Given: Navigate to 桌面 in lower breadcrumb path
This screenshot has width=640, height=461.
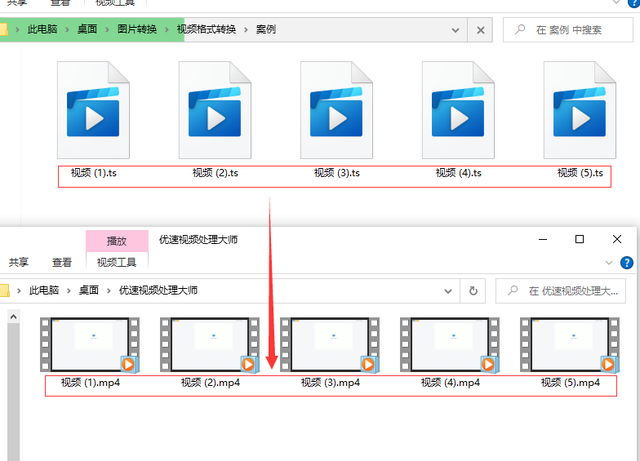Looking at the screenshot, I should pos(90,290).
